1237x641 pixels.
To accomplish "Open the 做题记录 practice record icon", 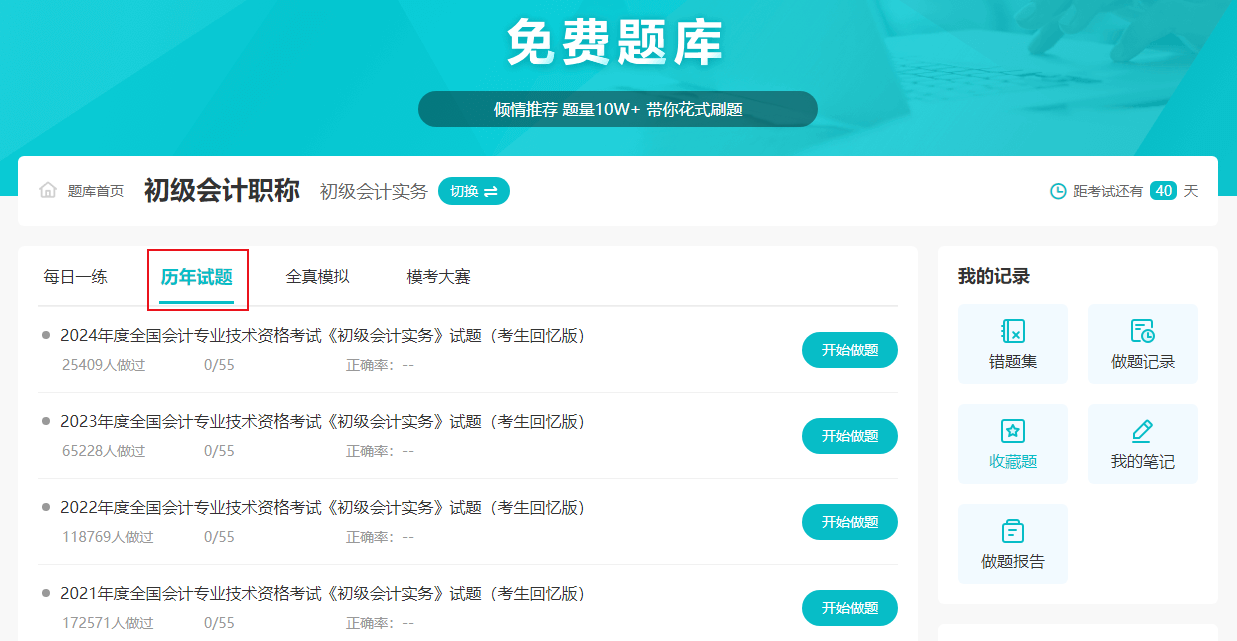I will (1142, 333).
